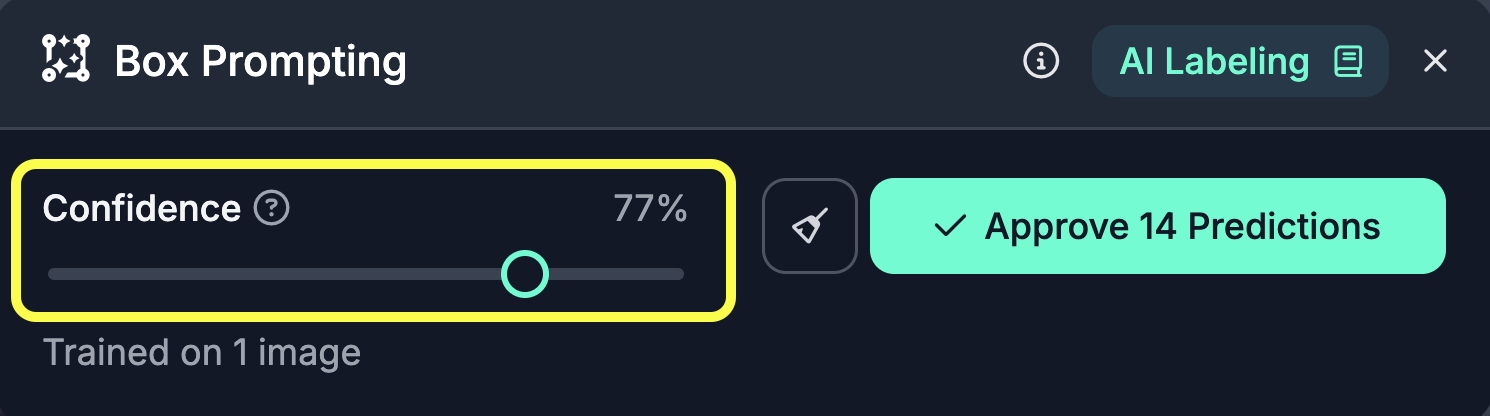Viewport: 1490px width, 416px height.
Task: Click the Box Prompting title text
Action: tap(260, 62)
